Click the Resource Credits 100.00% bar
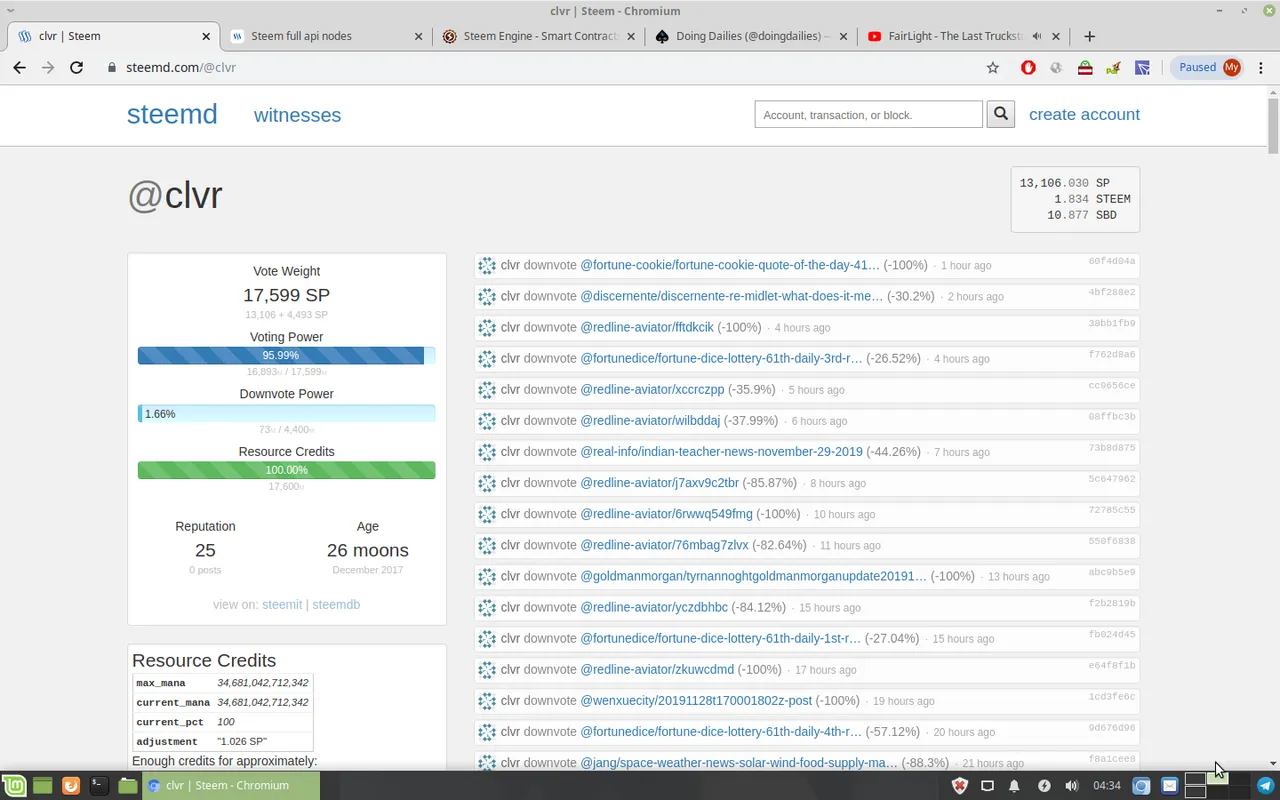The image size is (1280, 800). [286, 470]
